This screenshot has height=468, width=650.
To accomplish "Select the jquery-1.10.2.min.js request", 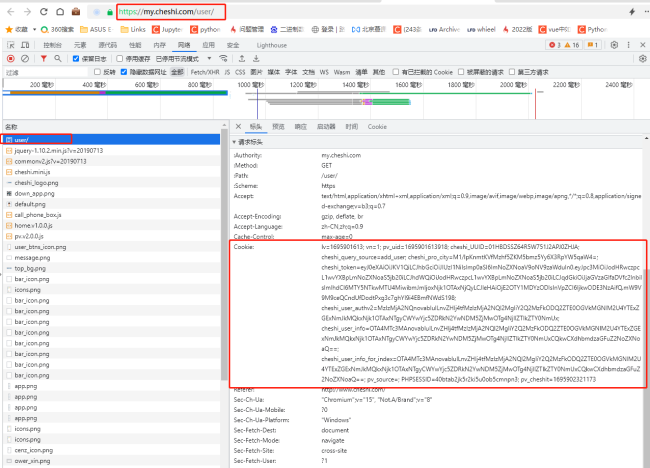I will point(111,150).
